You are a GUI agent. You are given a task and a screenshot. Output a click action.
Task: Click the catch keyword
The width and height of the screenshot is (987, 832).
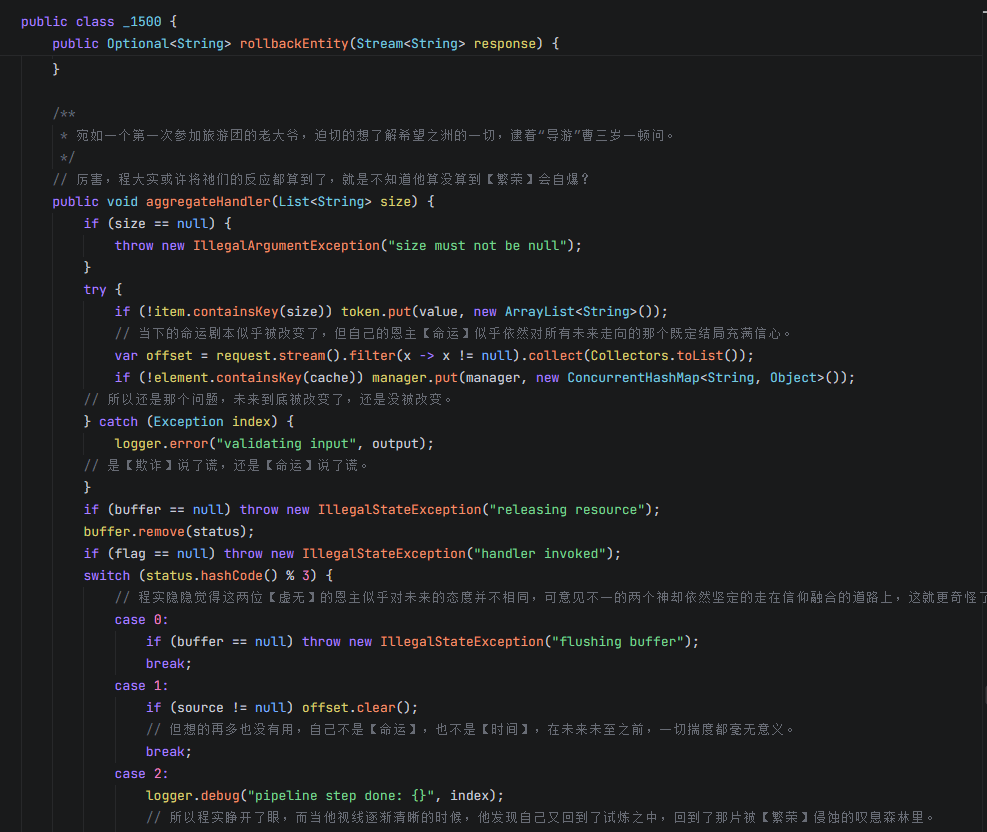(118, 422)
